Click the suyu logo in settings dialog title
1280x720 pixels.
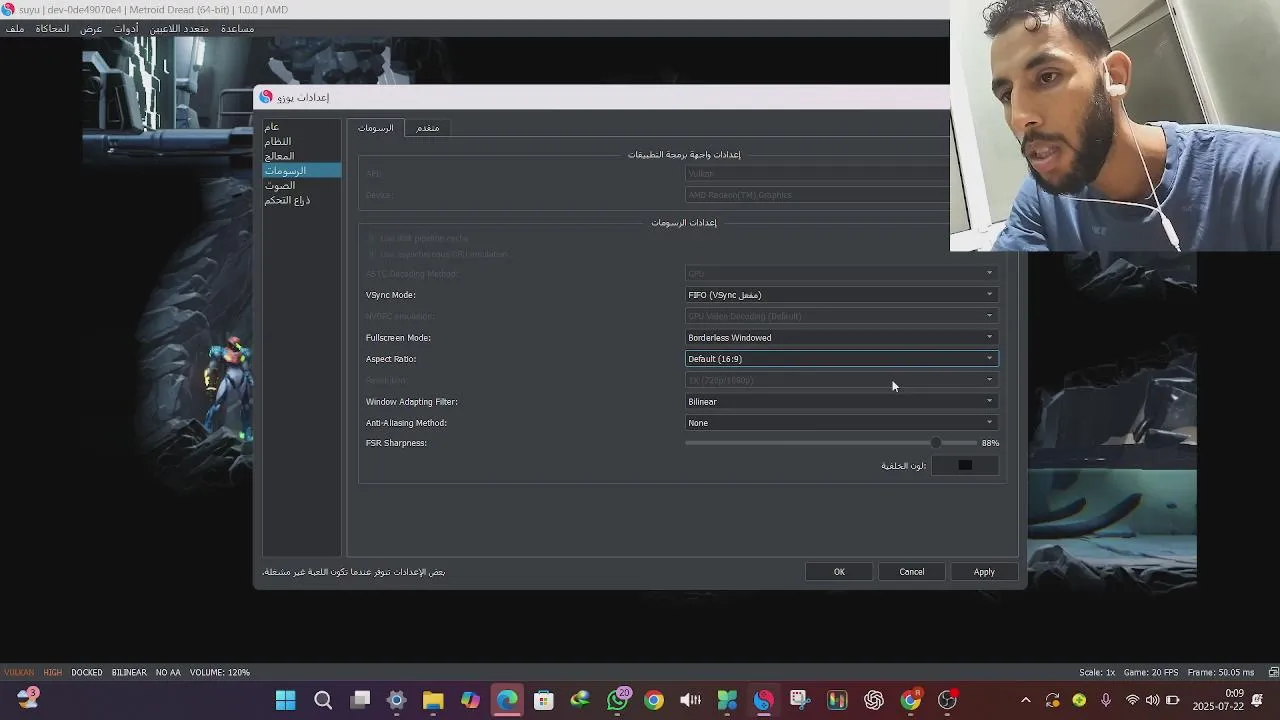(266, 97)
